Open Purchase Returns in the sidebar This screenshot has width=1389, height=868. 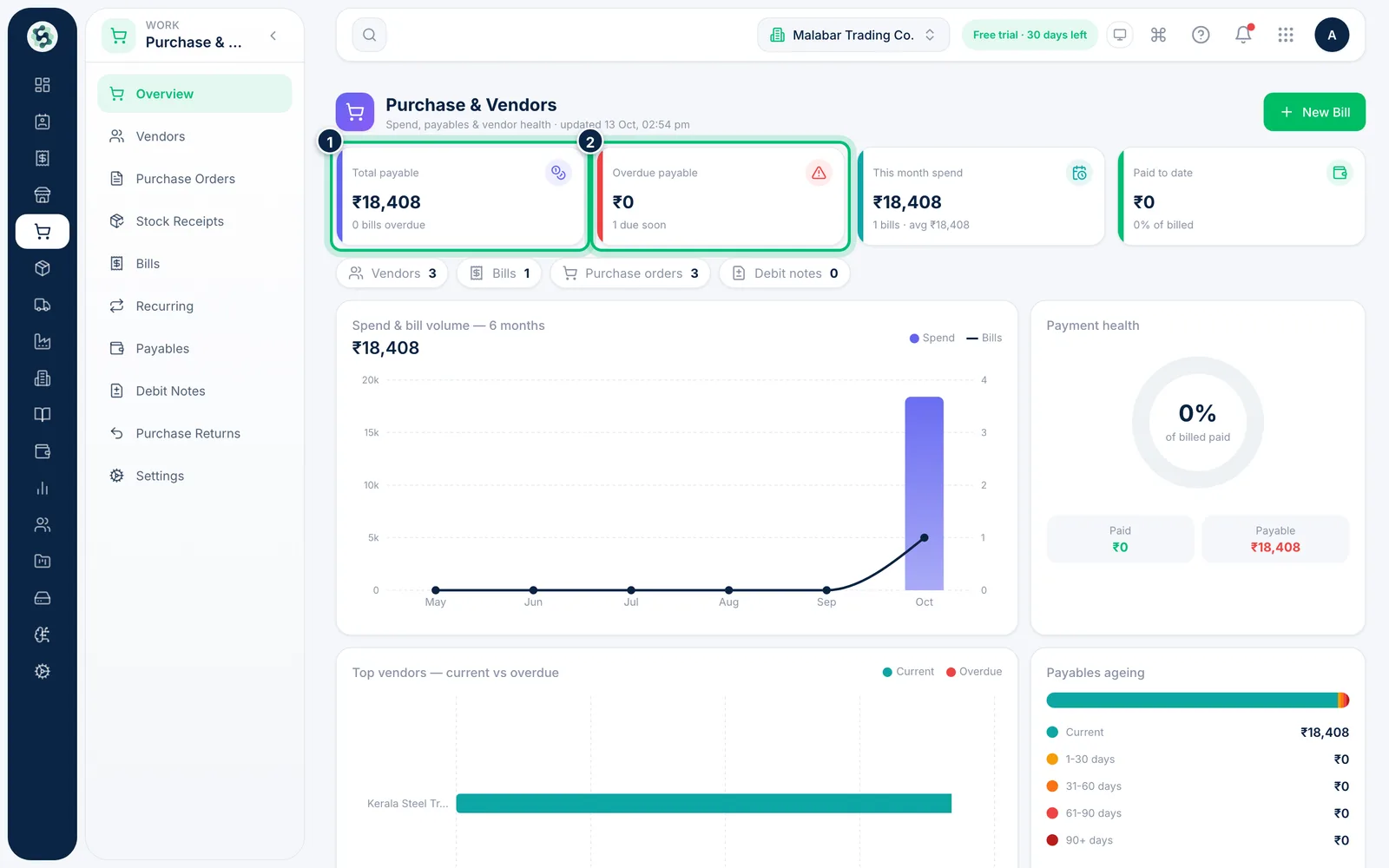[x=194, y=434]
